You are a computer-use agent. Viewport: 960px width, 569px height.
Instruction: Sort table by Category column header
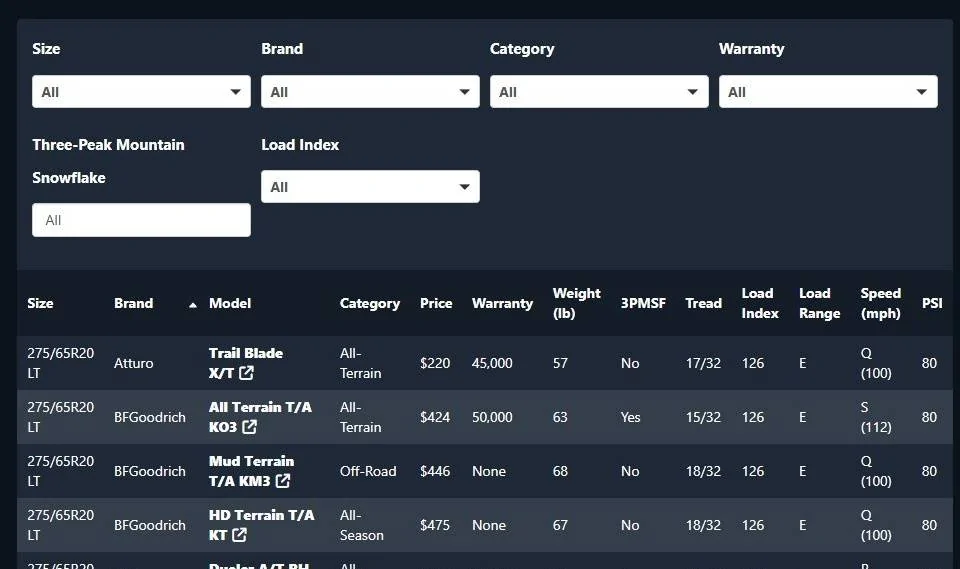click(x=370, y=303)
